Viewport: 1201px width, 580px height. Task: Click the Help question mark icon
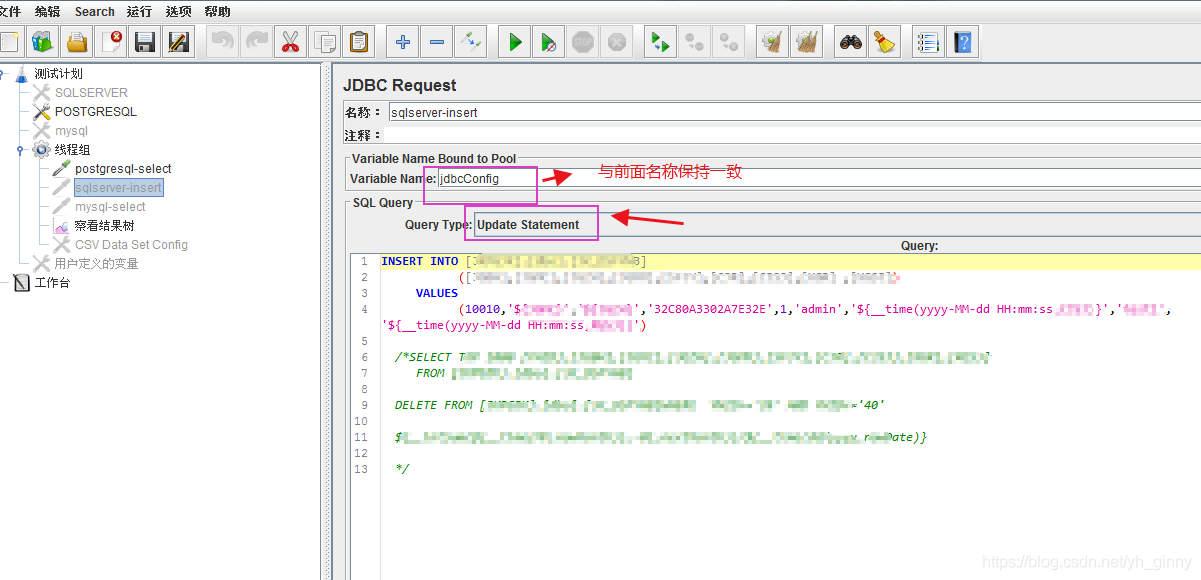coord(962,42)
